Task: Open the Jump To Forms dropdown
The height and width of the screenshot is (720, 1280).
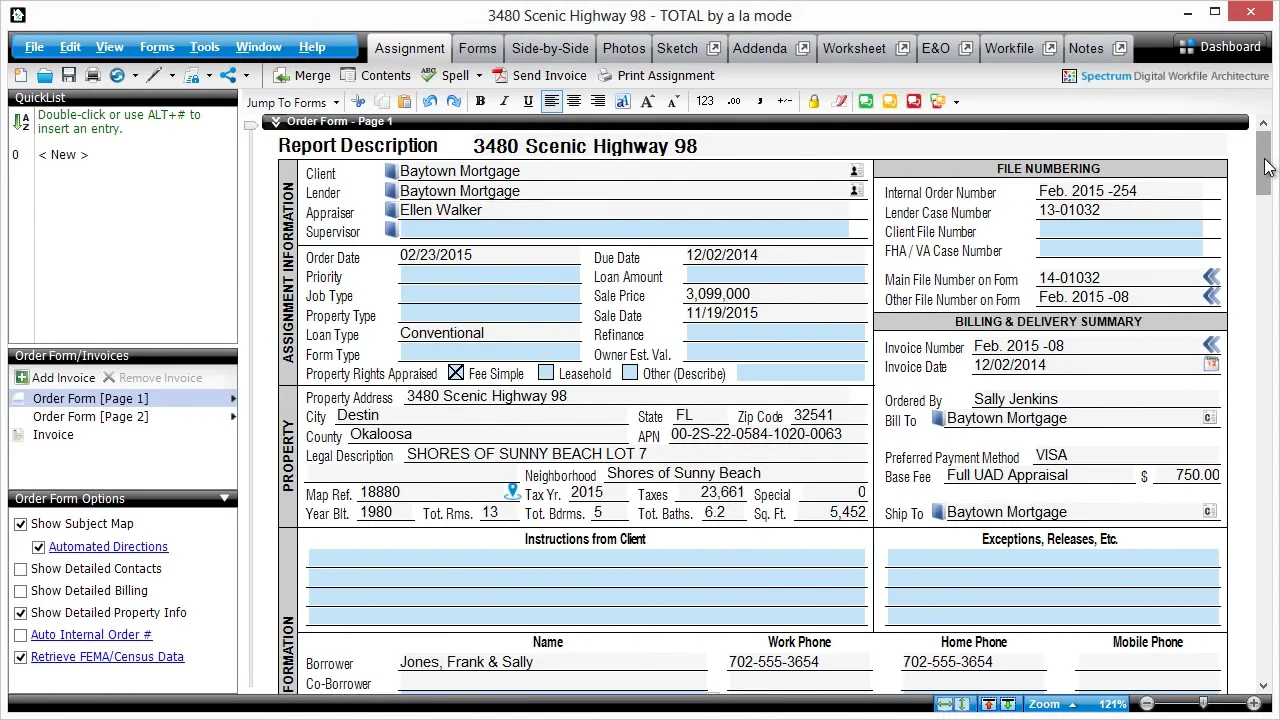Action: point(293,102)
